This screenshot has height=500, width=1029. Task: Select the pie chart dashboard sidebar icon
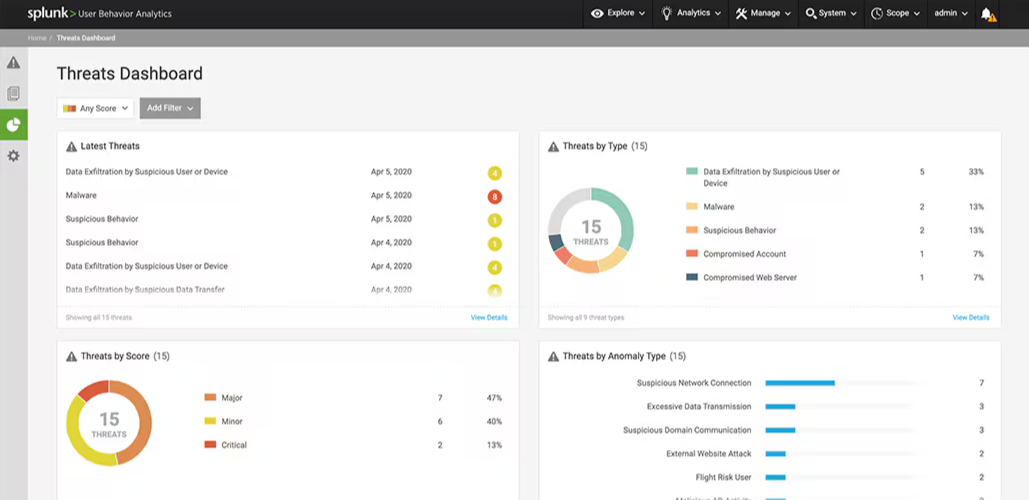(x=13, y=125)
